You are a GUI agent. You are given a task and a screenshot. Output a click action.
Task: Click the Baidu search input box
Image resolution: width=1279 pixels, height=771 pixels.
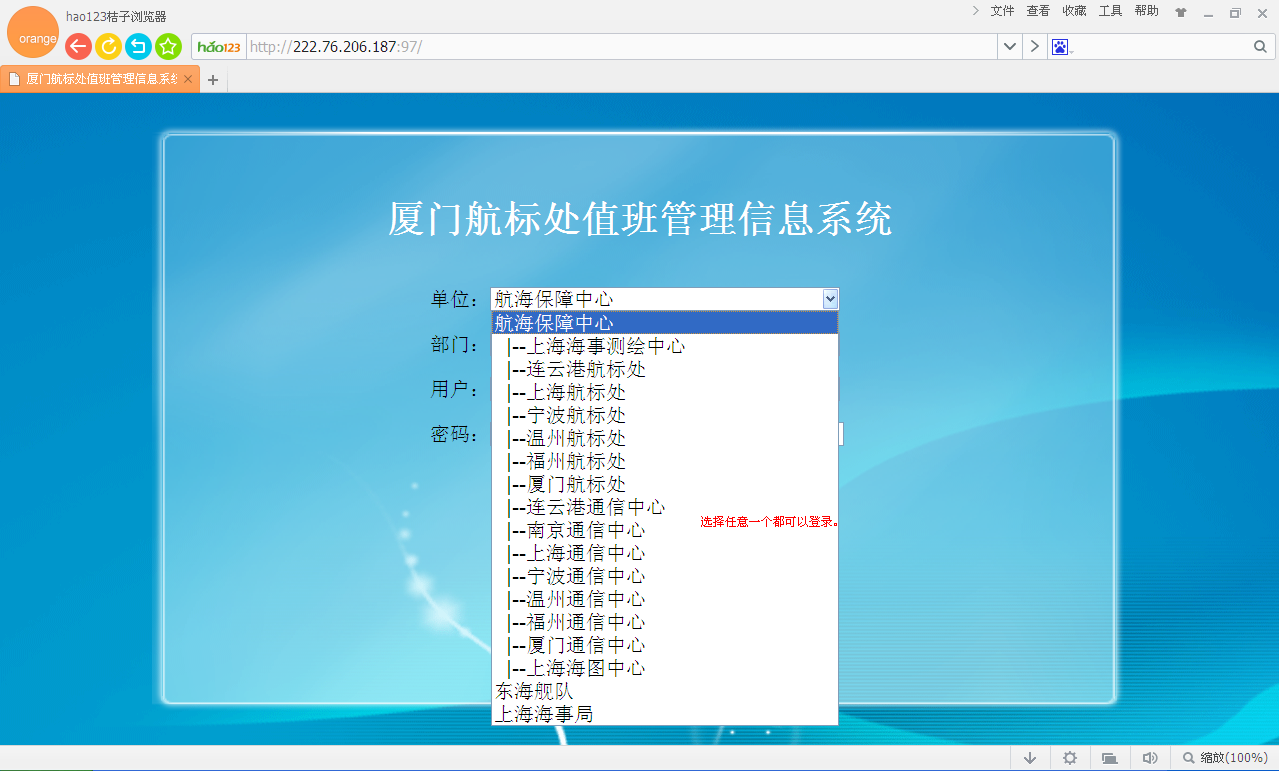pos(1160,46)
